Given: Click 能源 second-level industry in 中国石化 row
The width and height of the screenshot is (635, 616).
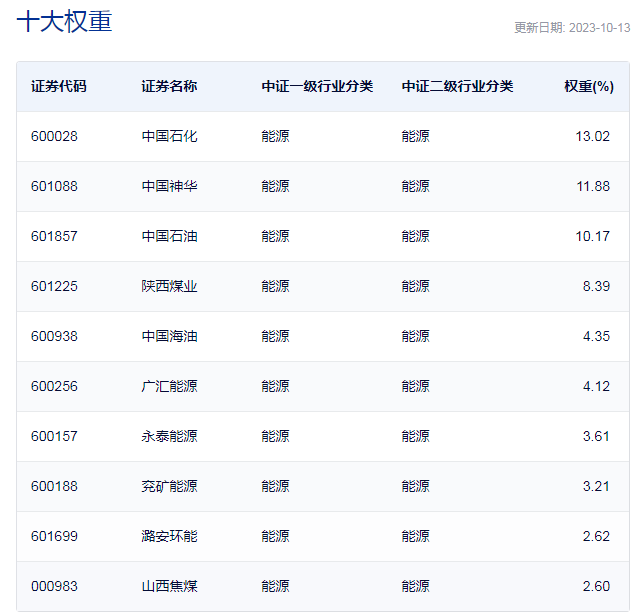Looking at the screenshot, I should click(416, 136).
